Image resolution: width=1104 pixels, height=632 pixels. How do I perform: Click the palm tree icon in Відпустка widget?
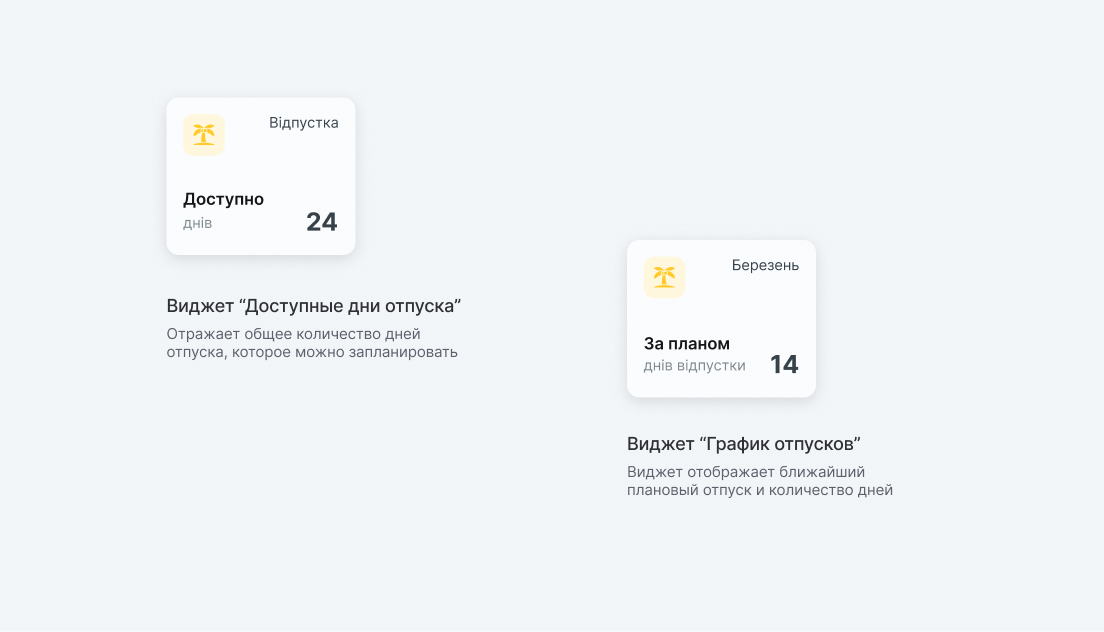coord(204,134)
